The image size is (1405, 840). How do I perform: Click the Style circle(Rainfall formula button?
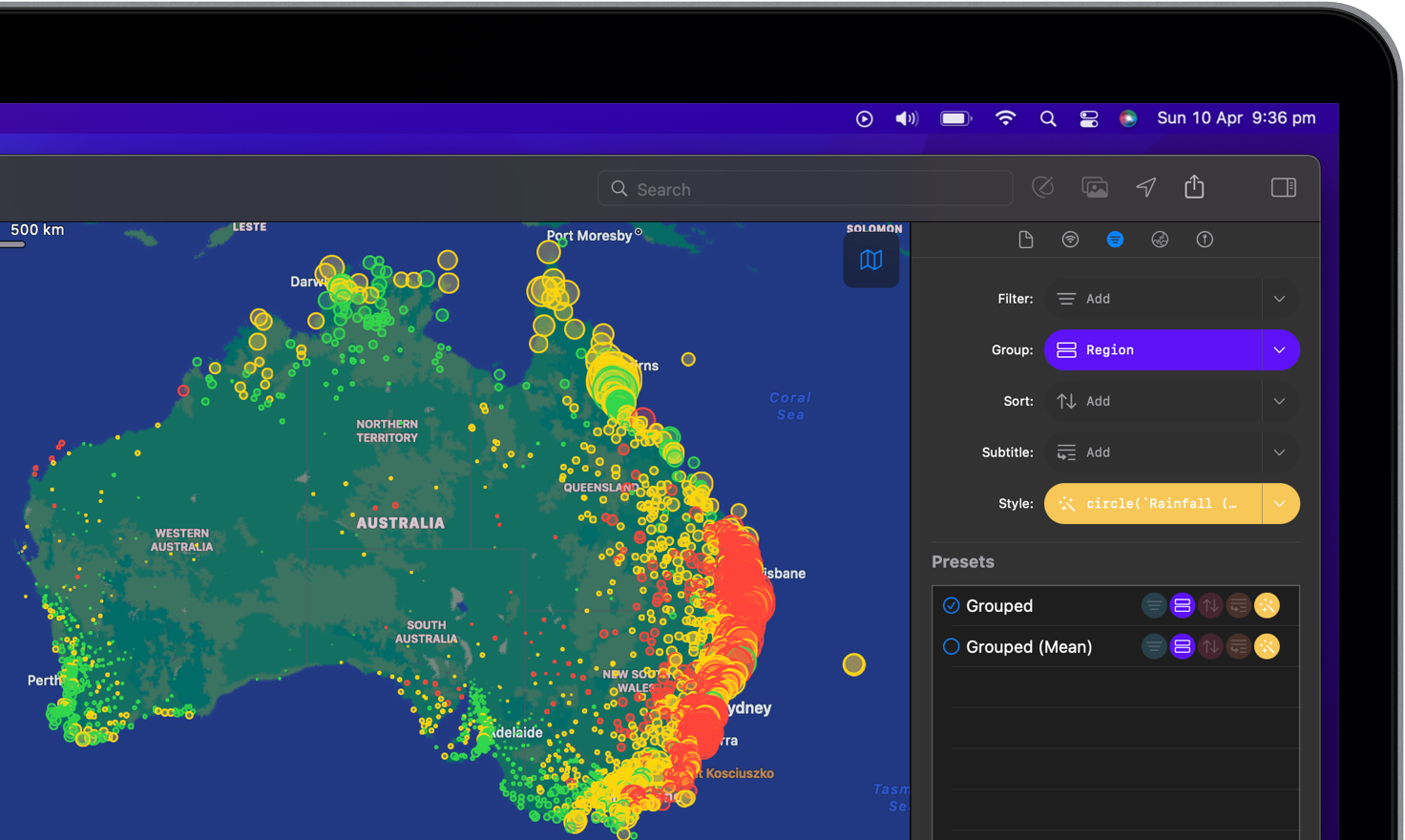(x=1153, y=504)
